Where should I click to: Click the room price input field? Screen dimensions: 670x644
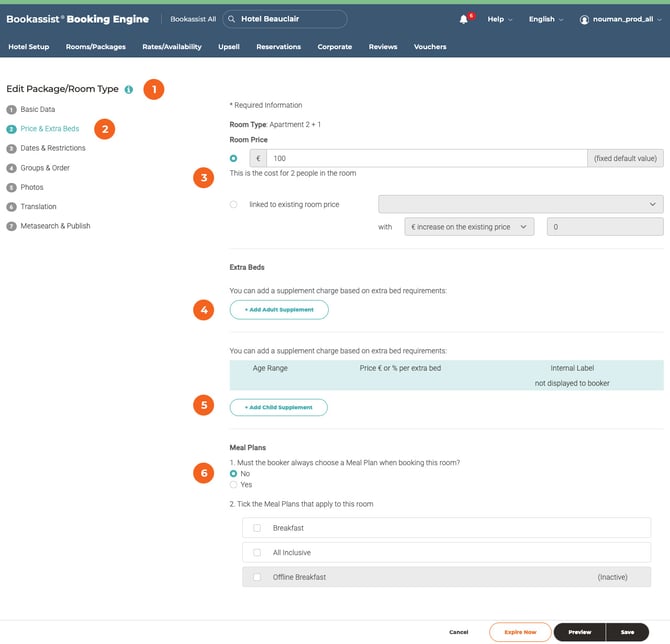426,158
